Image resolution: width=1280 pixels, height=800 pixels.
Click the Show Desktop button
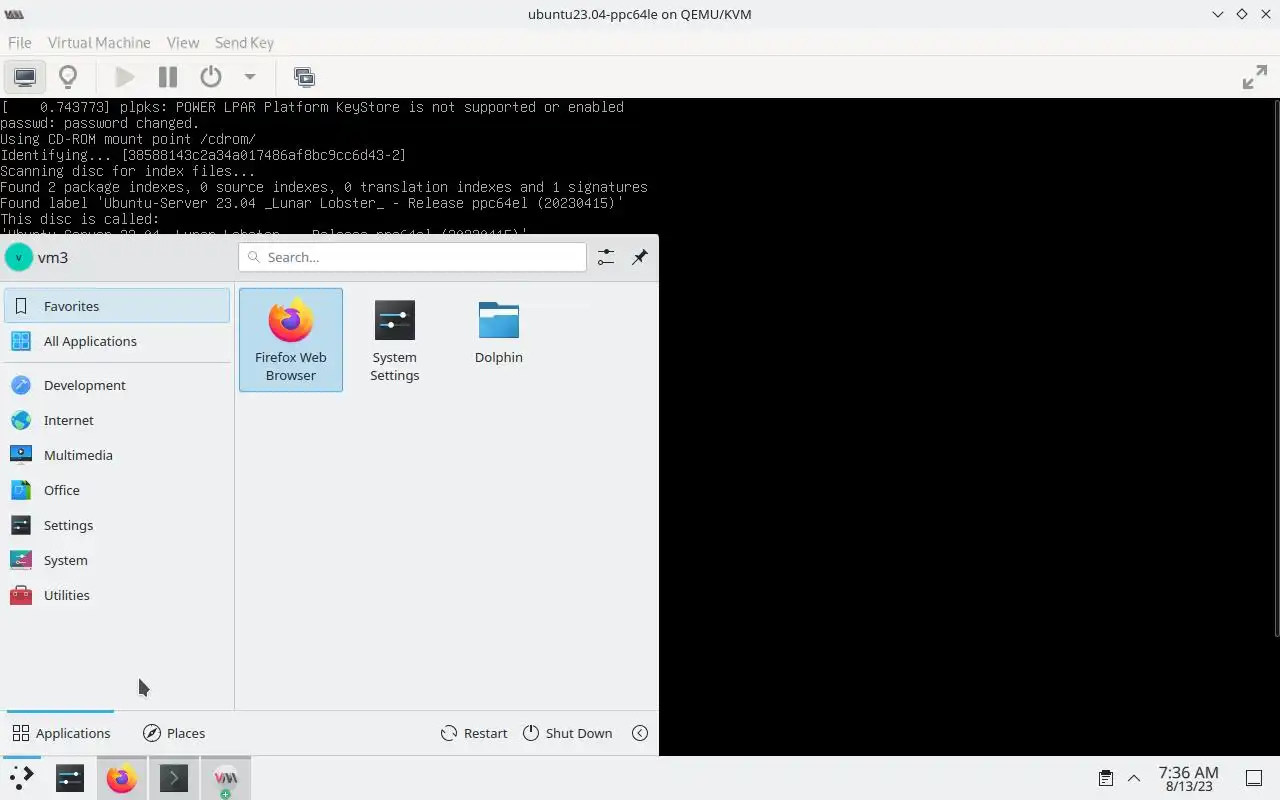(1254, 778)
